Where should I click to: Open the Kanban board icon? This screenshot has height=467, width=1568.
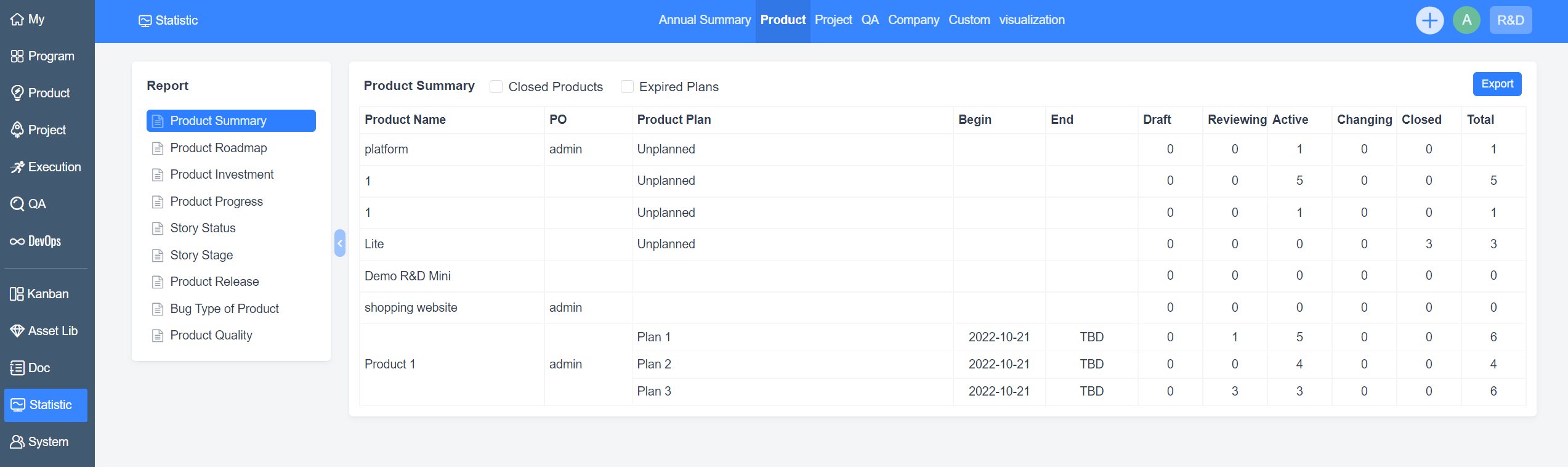coord(17,294)
